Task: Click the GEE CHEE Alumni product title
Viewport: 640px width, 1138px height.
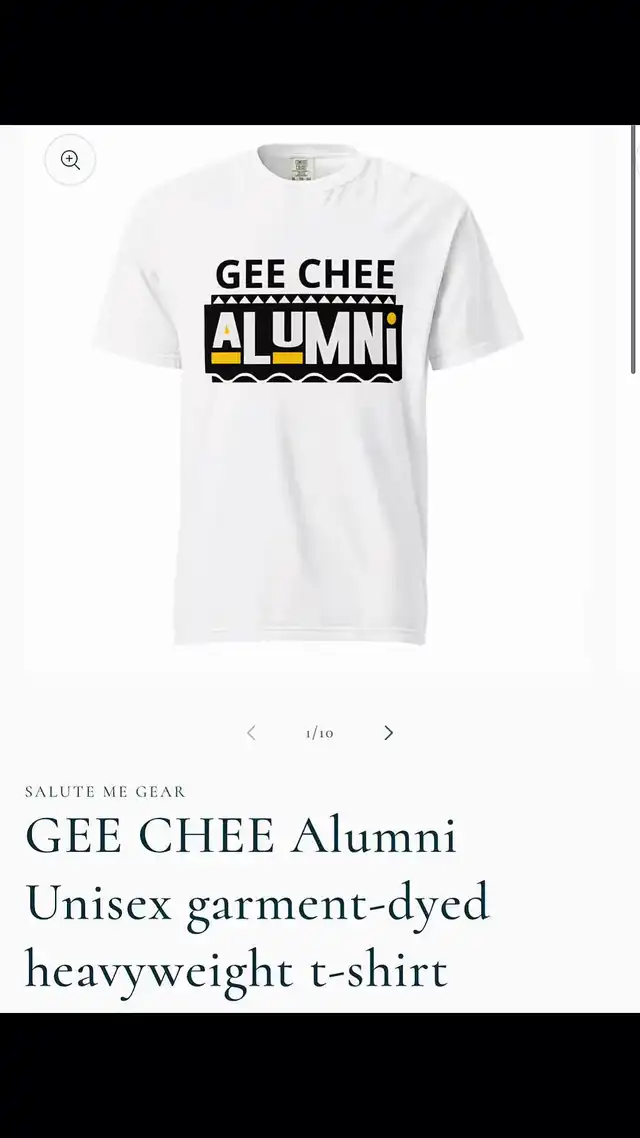Action: pos(258,902)
